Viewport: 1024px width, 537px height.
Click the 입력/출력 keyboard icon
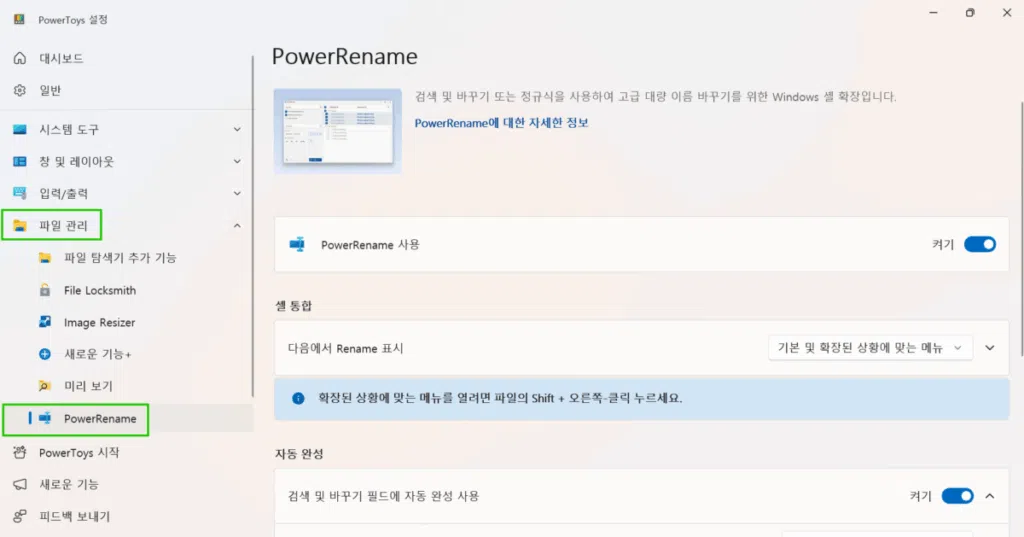pyautogui.click(x=20, y=193)
